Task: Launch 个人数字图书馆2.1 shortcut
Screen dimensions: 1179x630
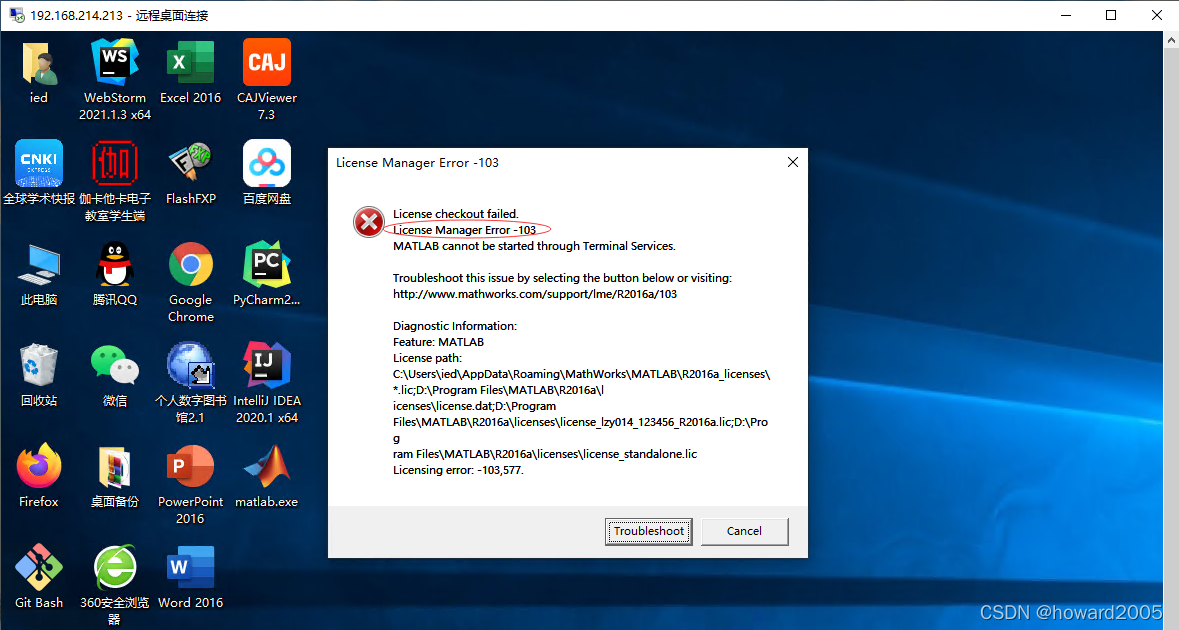Action: (x=191, y=365)
